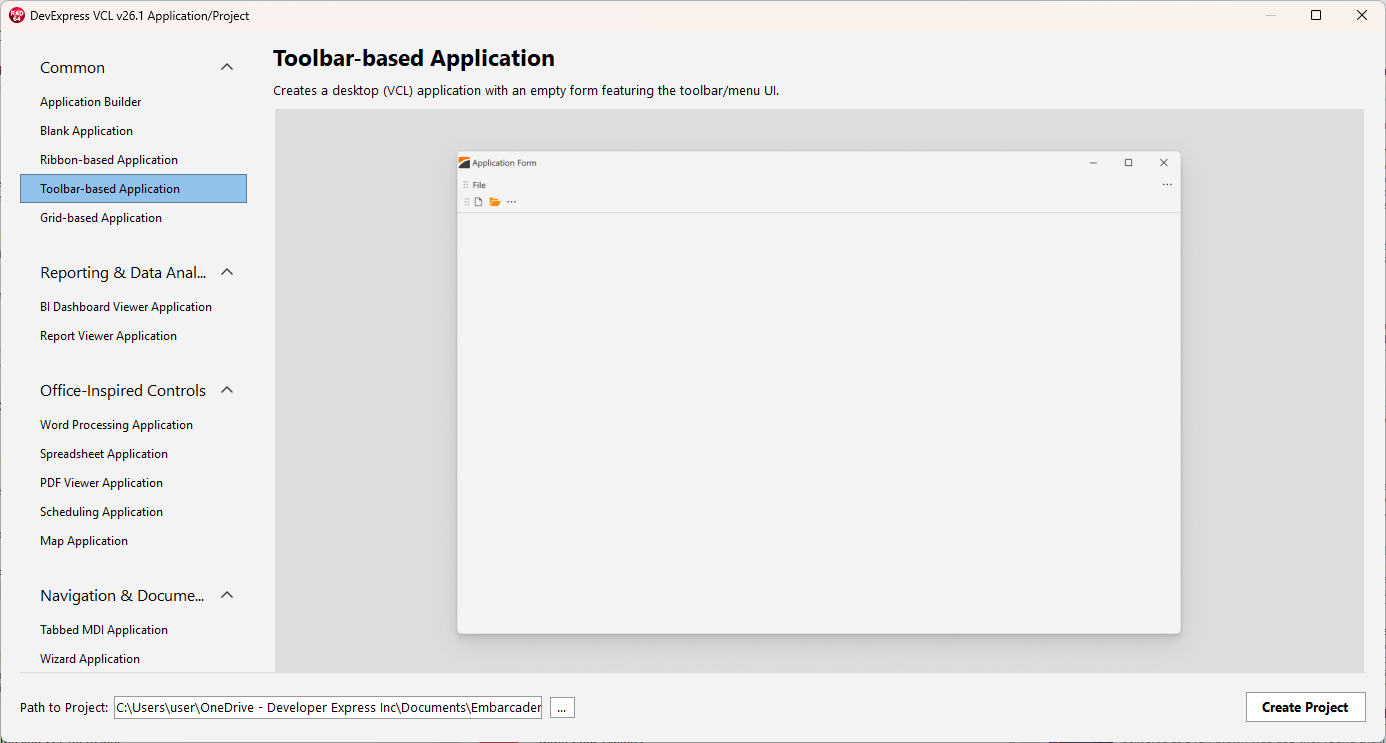Screen dimensions: 1386x743
Task: Choose Wizard Application template
Action: [133, 659]
